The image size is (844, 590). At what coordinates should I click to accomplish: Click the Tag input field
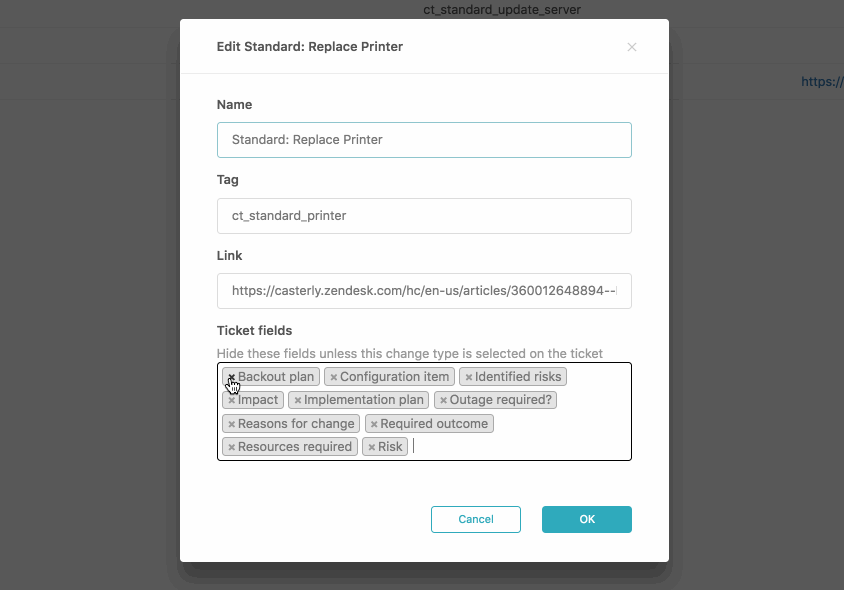(424, 216)
